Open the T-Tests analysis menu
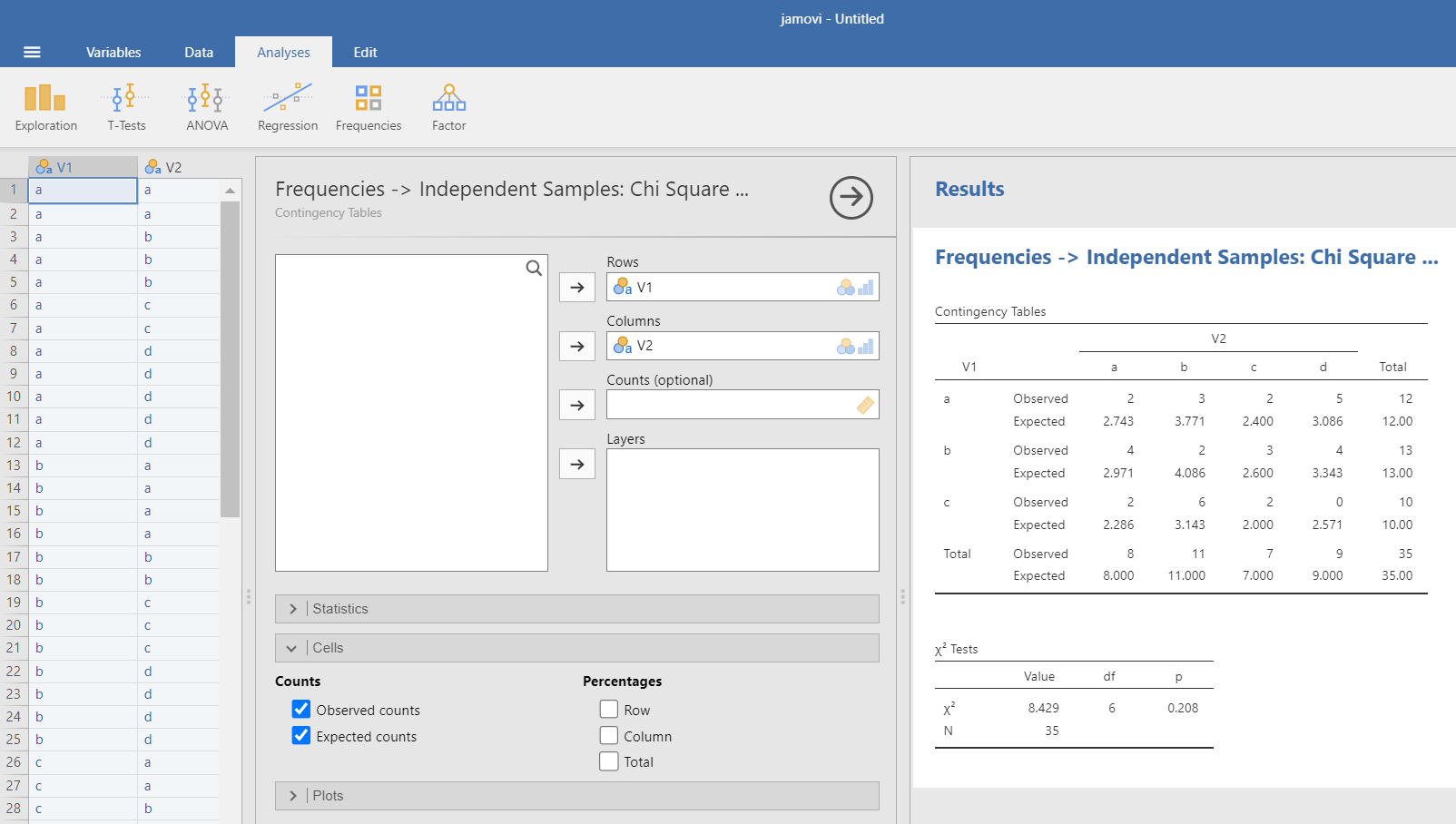The height and width of the screenshot is (824, 1456). click(x=126, y=107)
